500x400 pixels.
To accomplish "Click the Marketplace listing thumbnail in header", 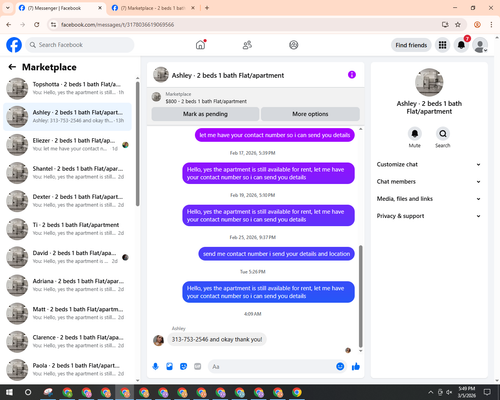I will (x=156, y=97).
